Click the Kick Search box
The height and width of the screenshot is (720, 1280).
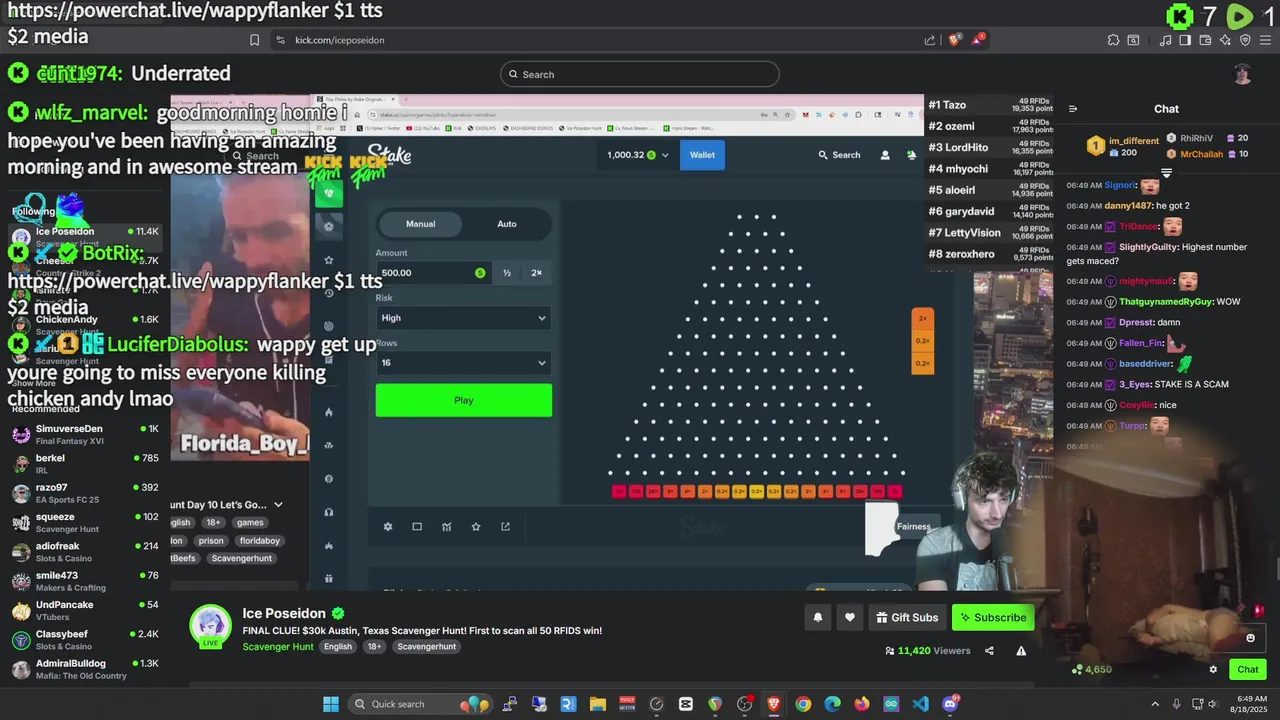[x=640, y=74]
